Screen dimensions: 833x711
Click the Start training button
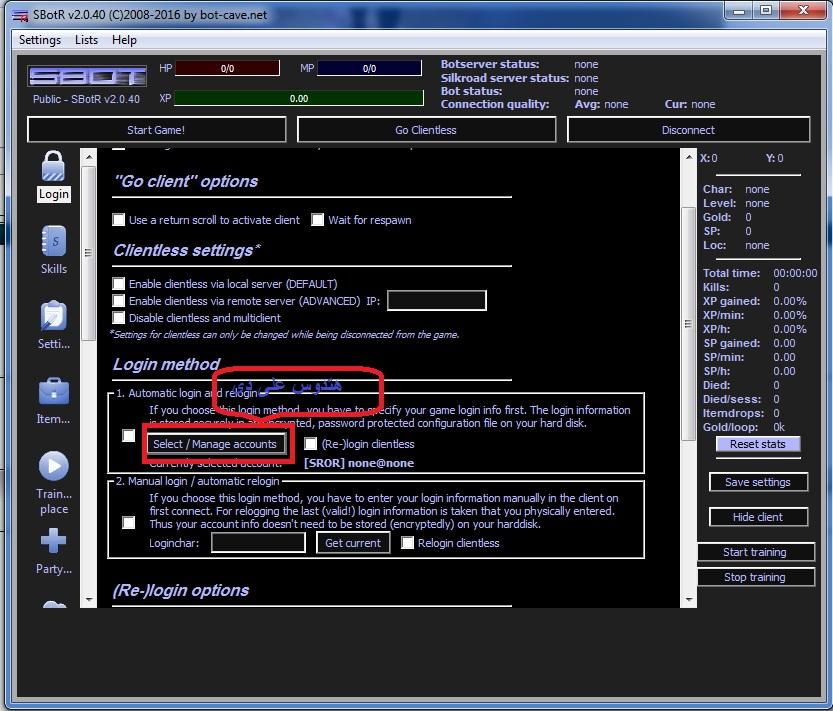755,552
